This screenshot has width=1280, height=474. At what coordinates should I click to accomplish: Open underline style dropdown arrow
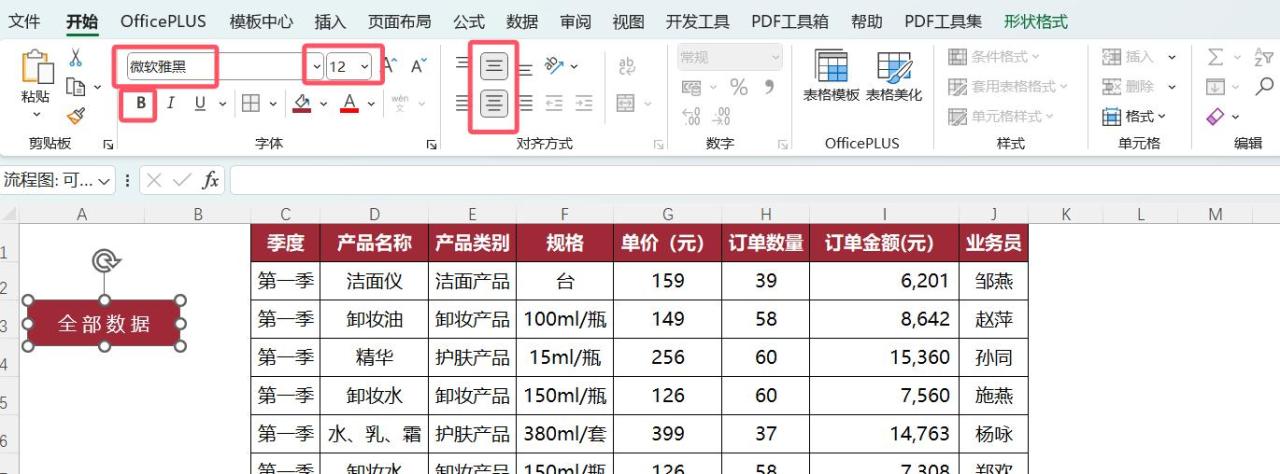pos(220,103)
